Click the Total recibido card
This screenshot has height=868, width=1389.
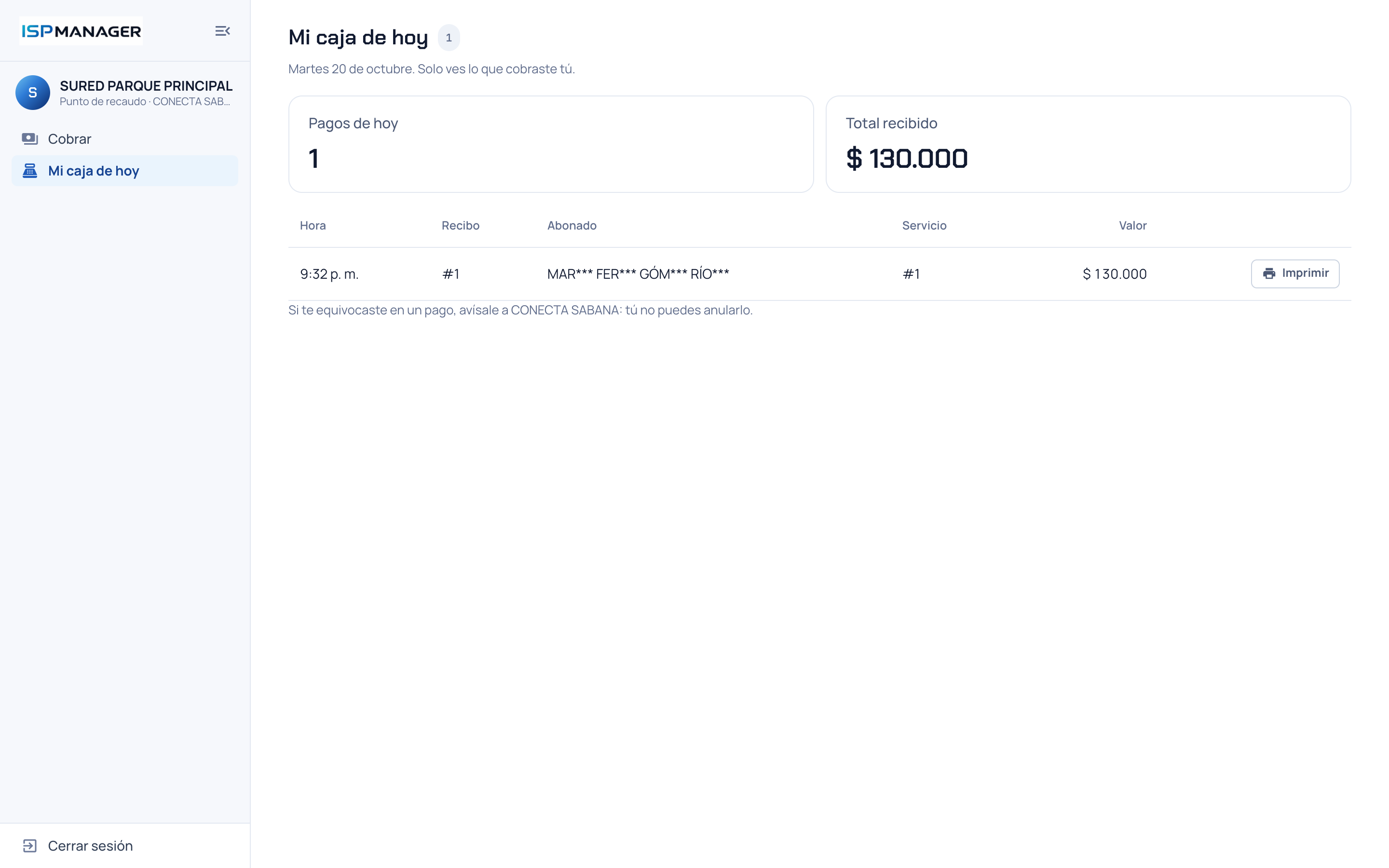(x=1088, y=144)
